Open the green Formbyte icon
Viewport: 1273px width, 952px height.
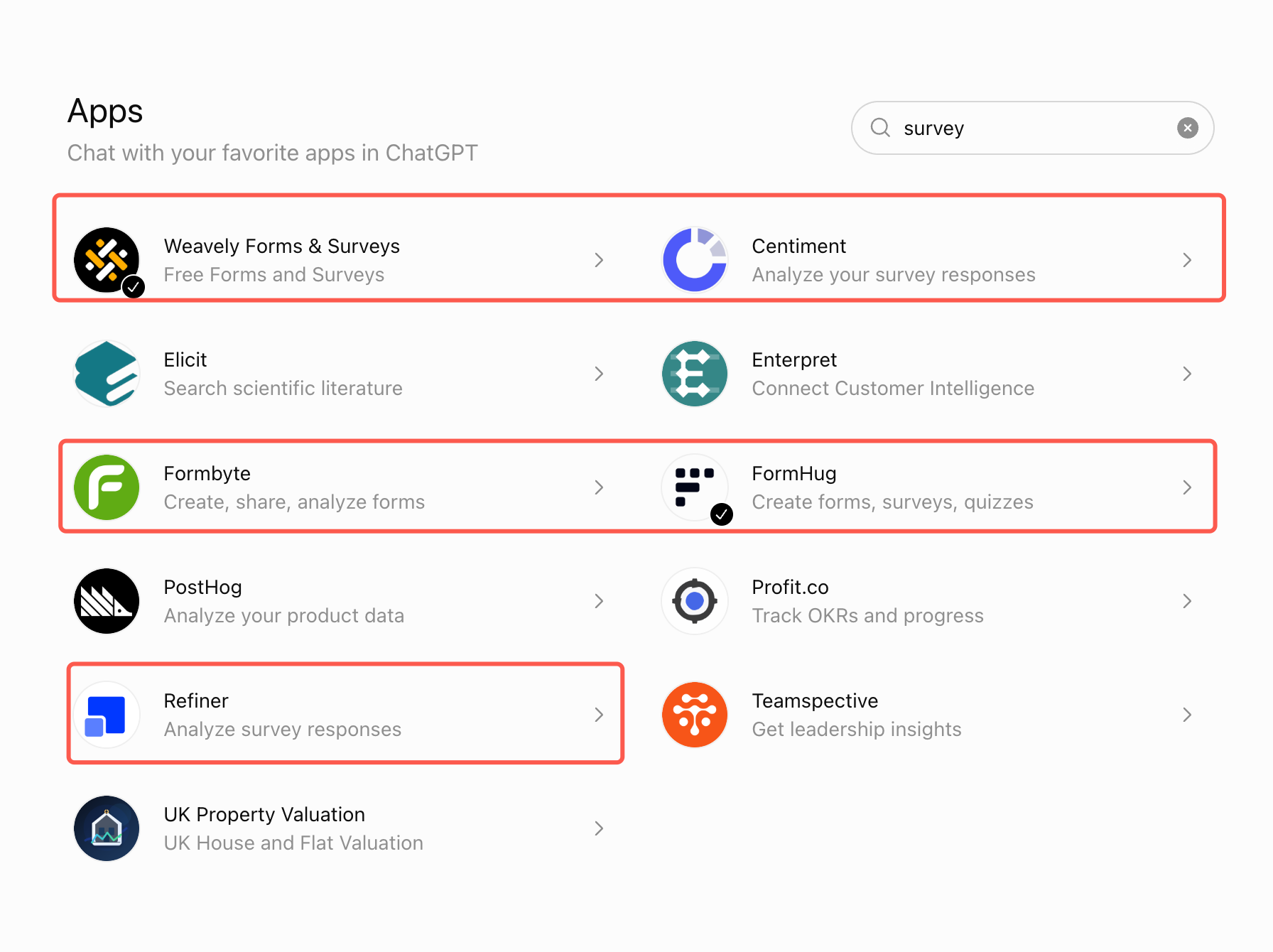tap(107, 487)
